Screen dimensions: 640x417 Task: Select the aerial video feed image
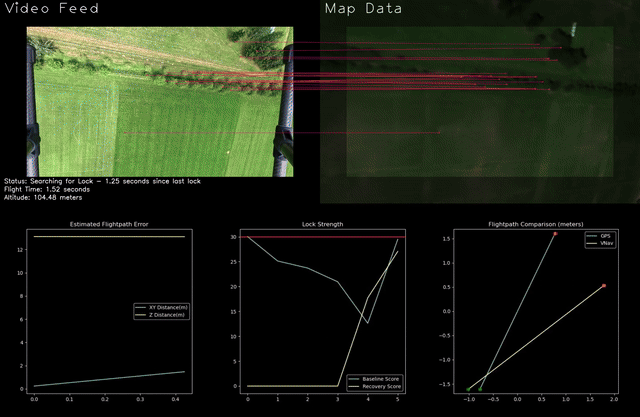coord(160,102)
